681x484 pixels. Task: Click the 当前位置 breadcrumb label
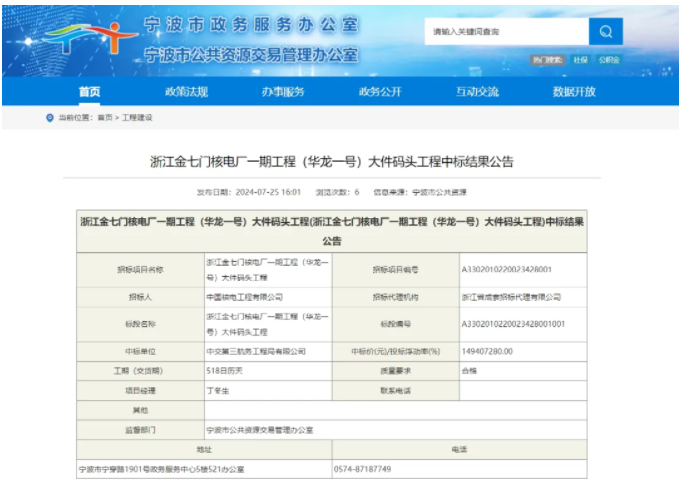[x=76, y=118]
